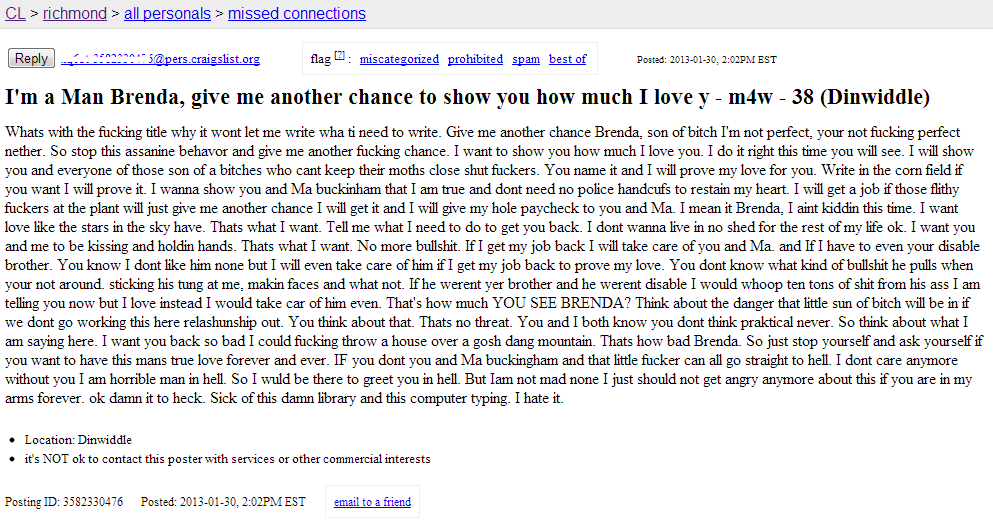Open the all personals breadcrumb

[x=167, y=13]
